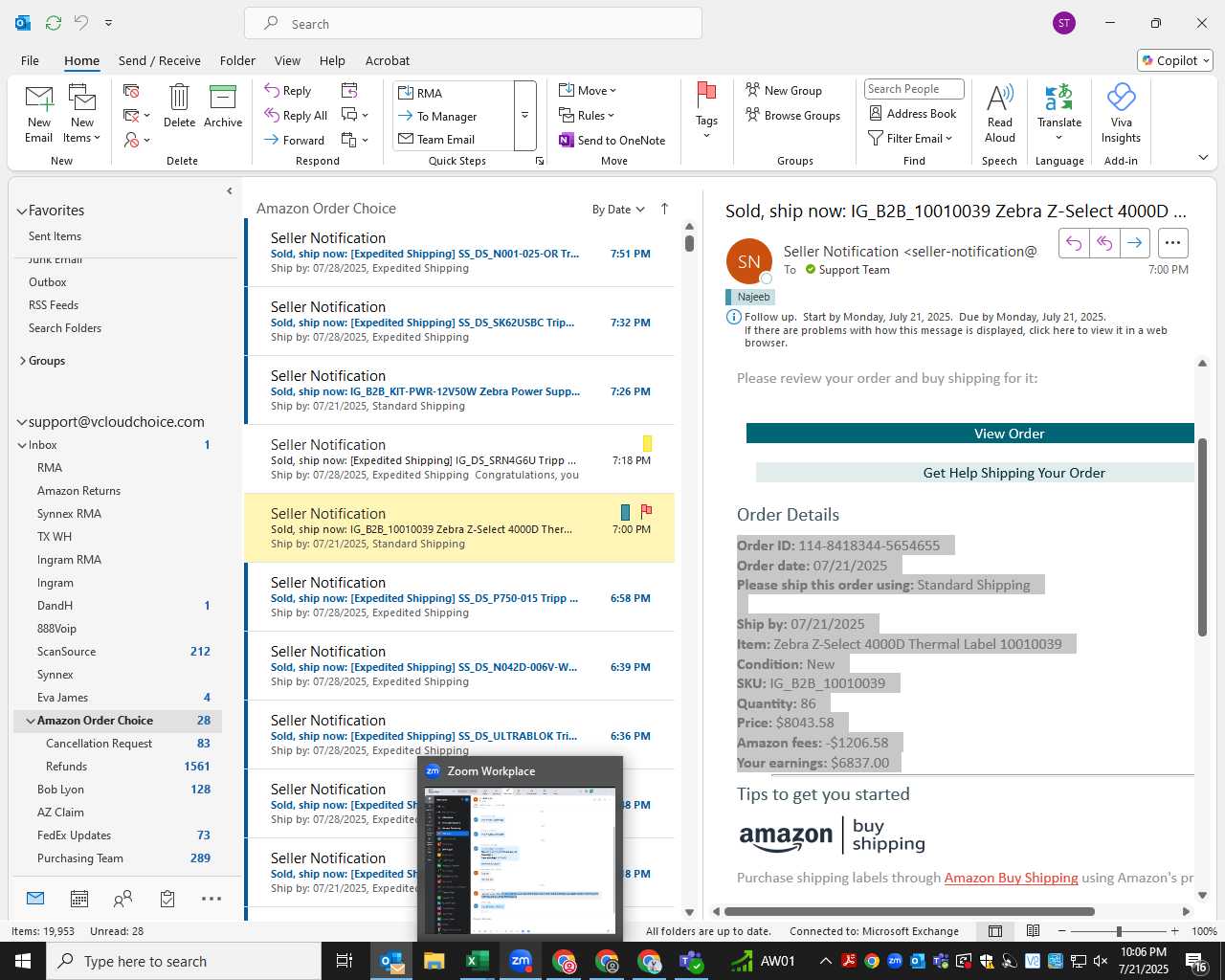Image resolution: width=1225 pixels, height=980 pixels.
Task: Click the Viva Insights icon
Action: (1121, 114)
